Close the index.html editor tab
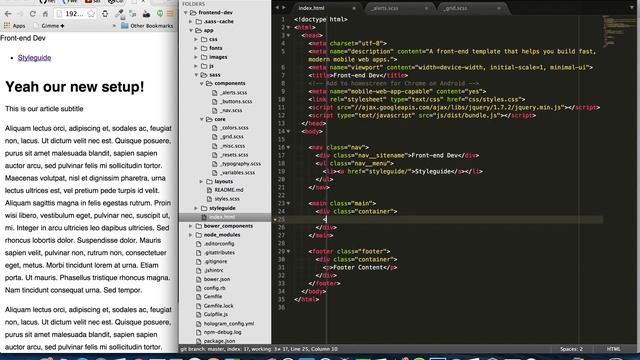This screenshot has height=360, width=640. tap(353, 8)
